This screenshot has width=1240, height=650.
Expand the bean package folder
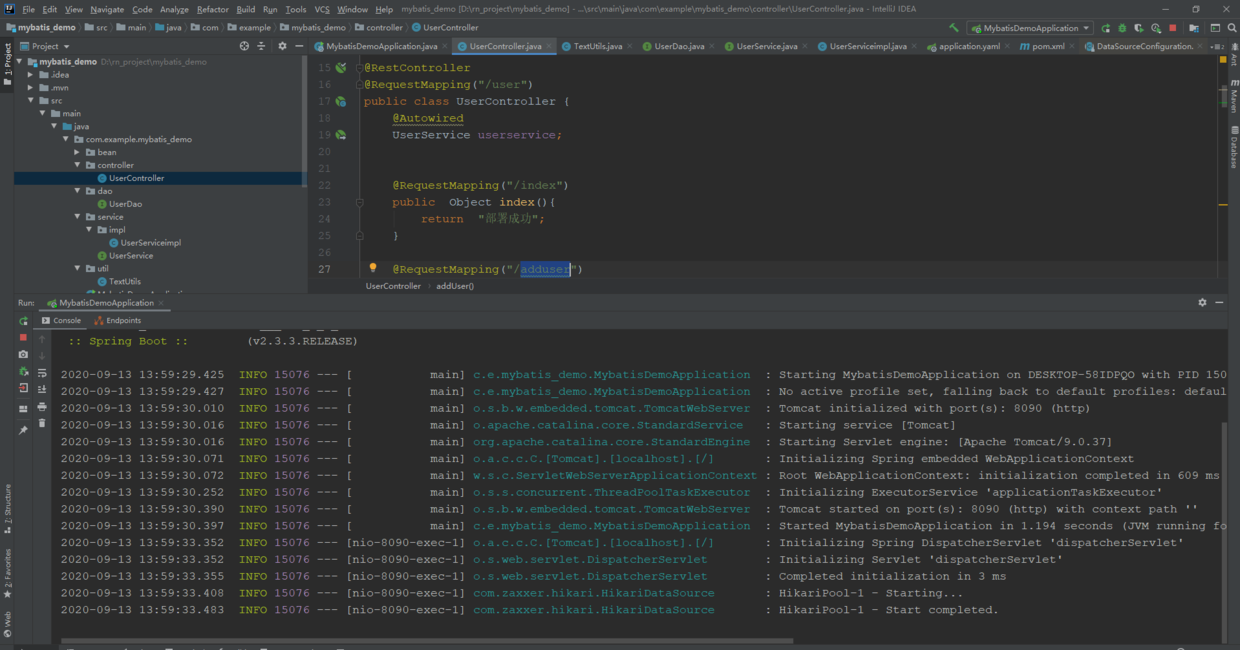click(x=77, y=152)
